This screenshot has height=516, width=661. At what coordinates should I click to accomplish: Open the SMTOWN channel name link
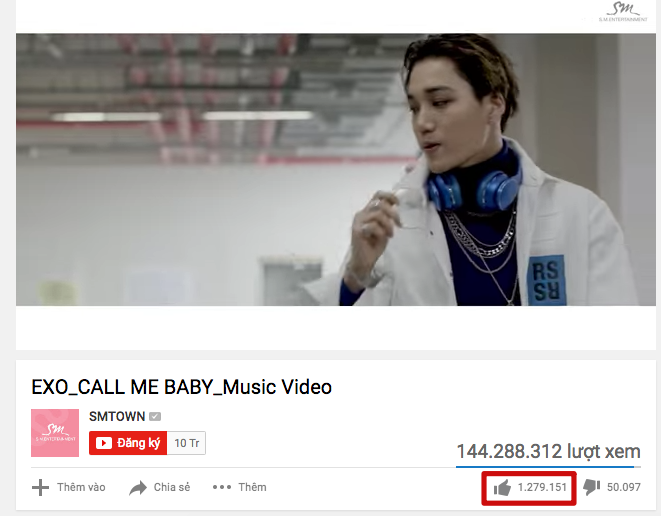click(x=117, y=417)
